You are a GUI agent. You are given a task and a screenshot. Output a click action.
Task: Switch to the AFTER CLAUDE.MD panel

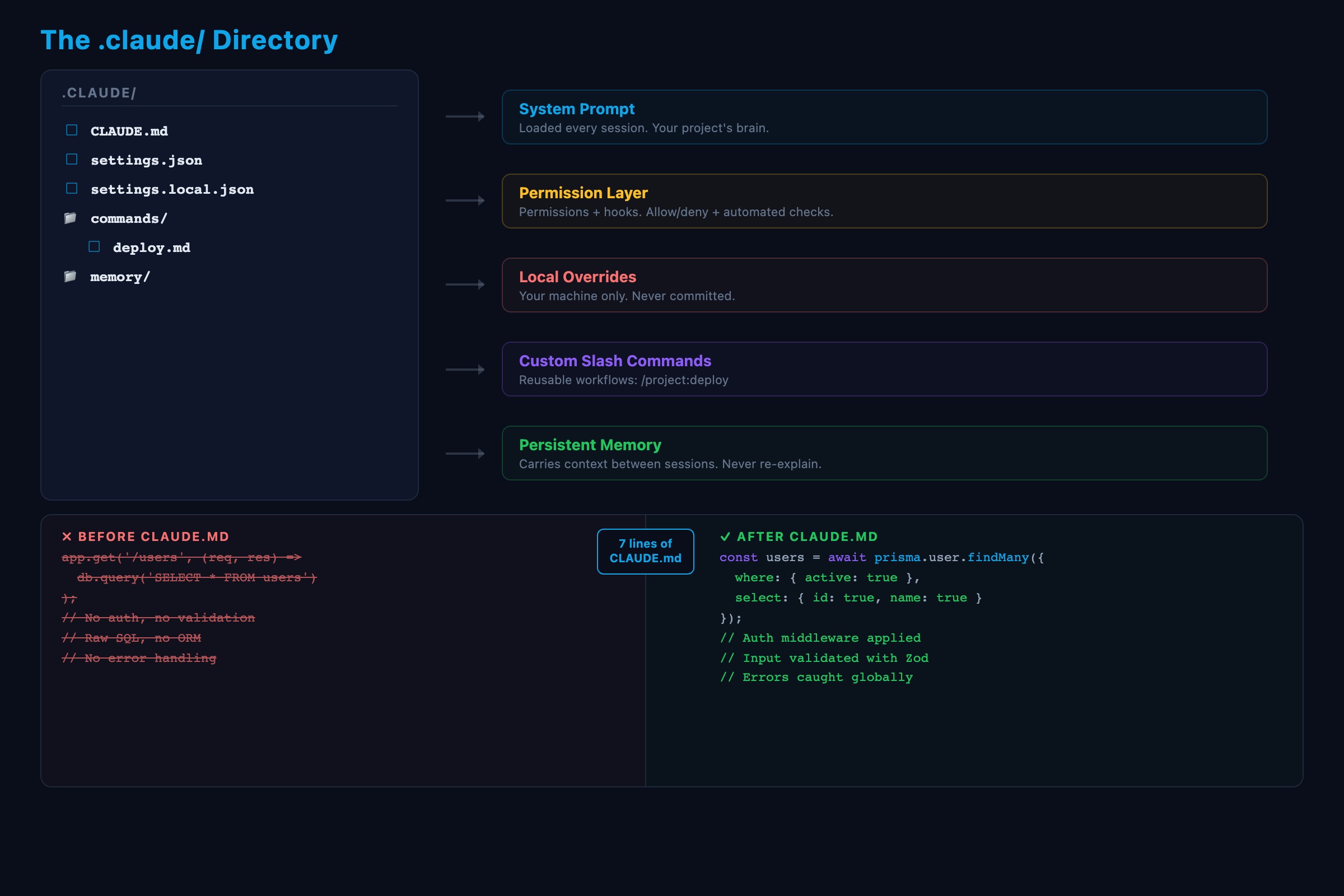pyautogui.click(x=808, y=536)
